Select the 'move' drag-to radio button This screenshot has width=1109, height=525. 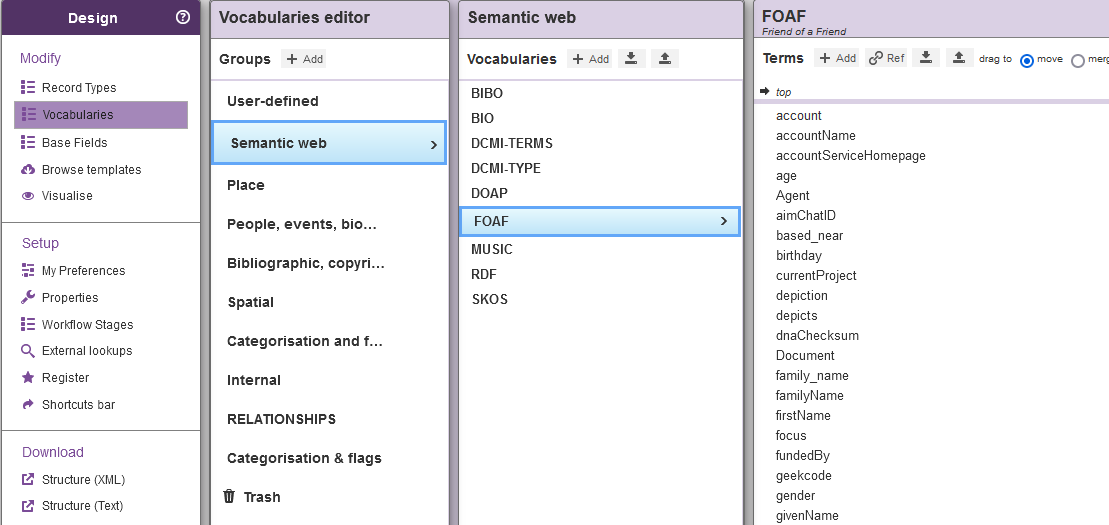point(1027,60)
